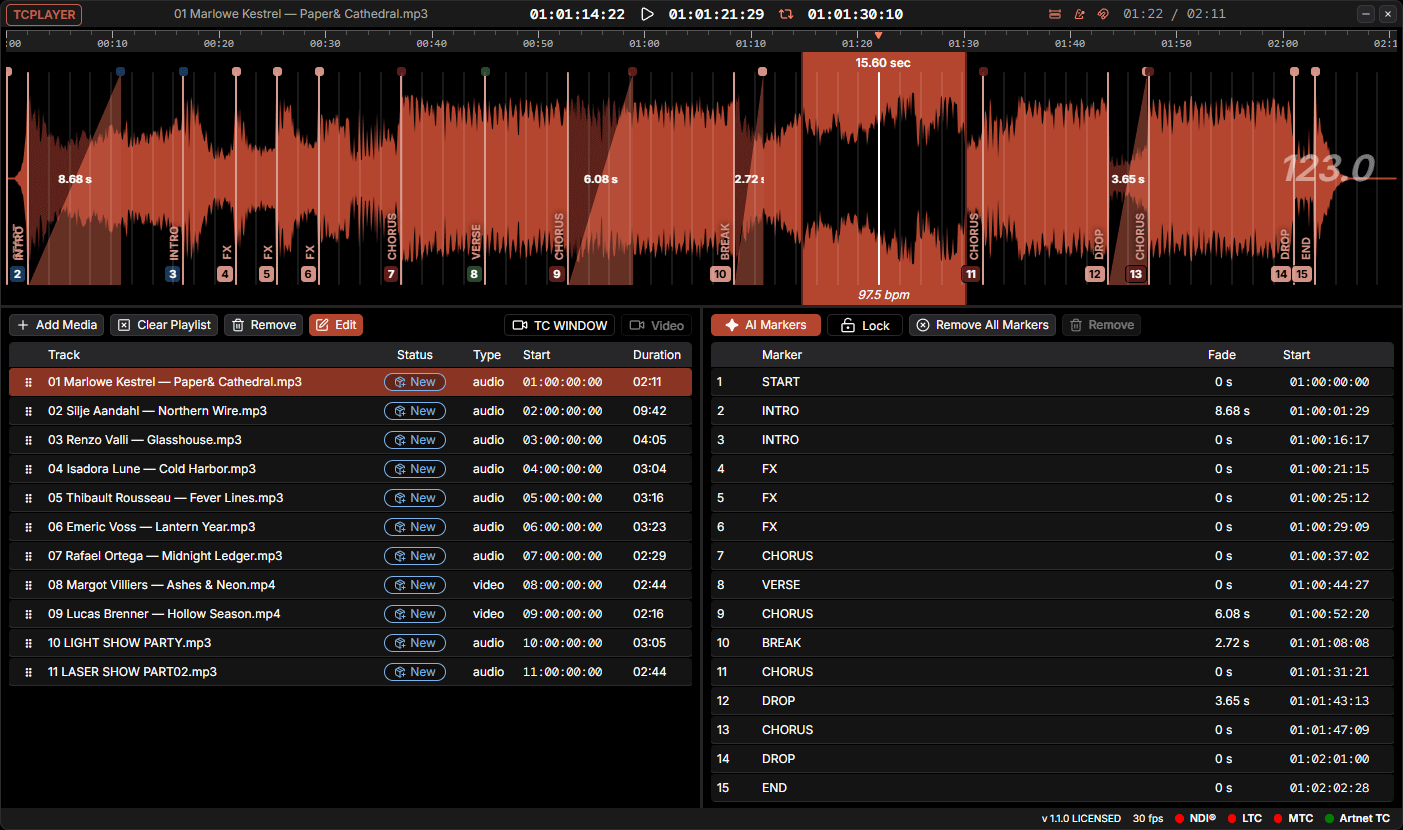Click the New status badge for Northern Wire
Viewport: 1403px width, 830px height.
pos(415,411)
